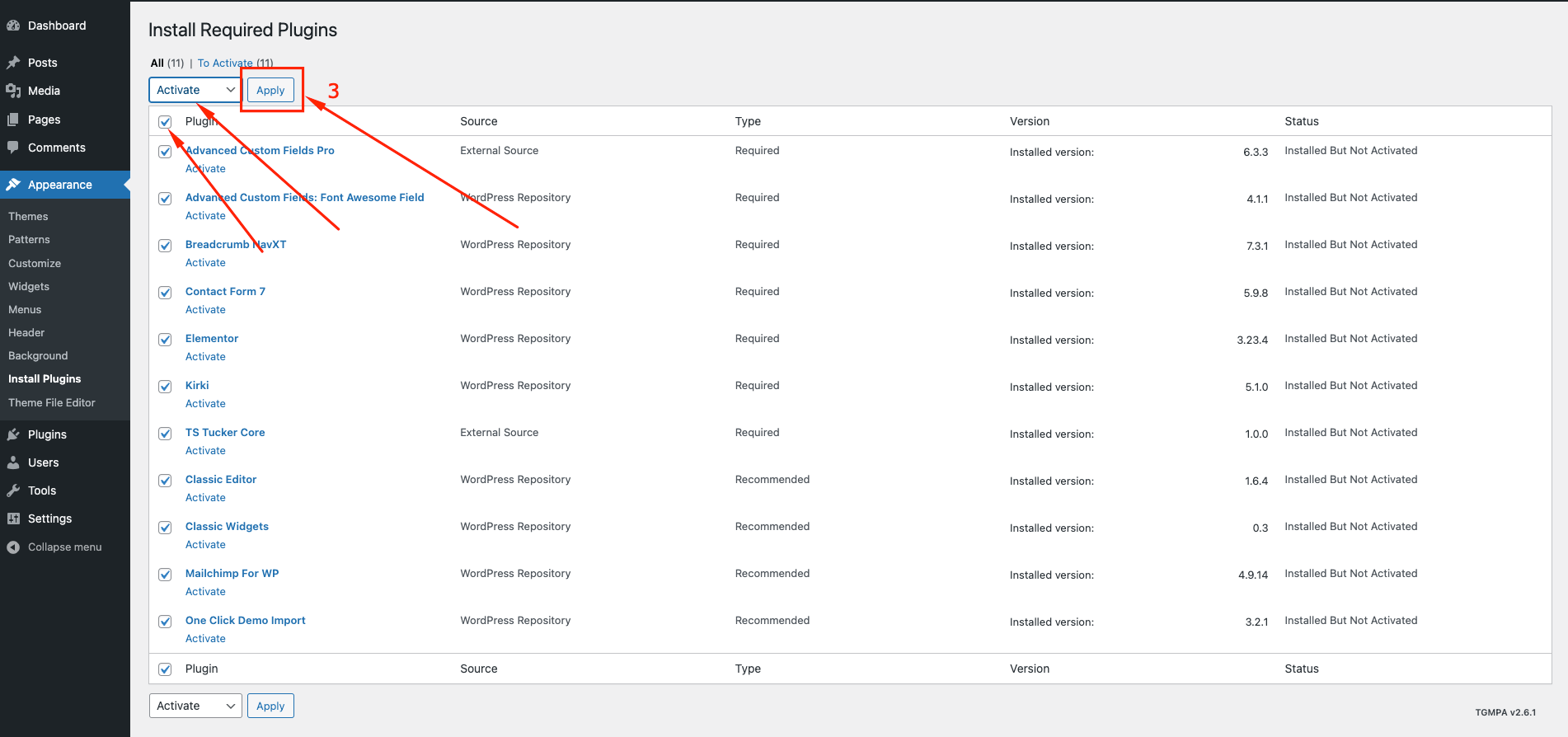The width and height of the screenshot is (1568, 737).
Task: Uncheck the Mailchimp For WP checkbox
Action: point(165,575)
